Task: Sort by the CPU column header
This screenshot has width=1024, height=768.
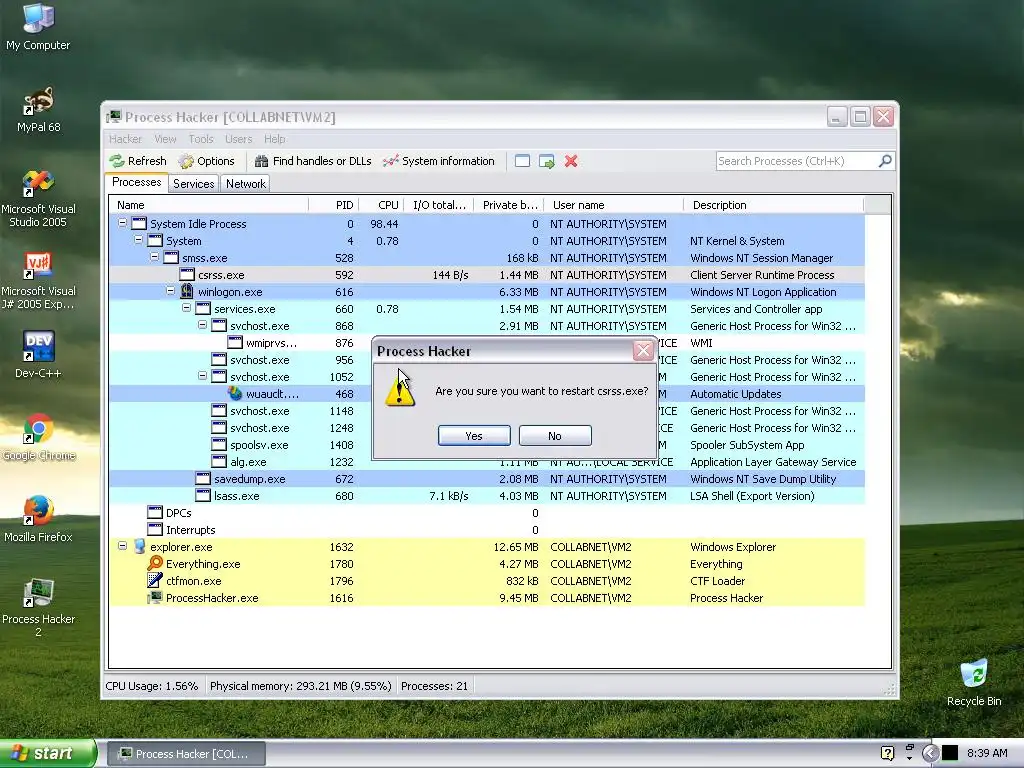Action: point(381,205)
